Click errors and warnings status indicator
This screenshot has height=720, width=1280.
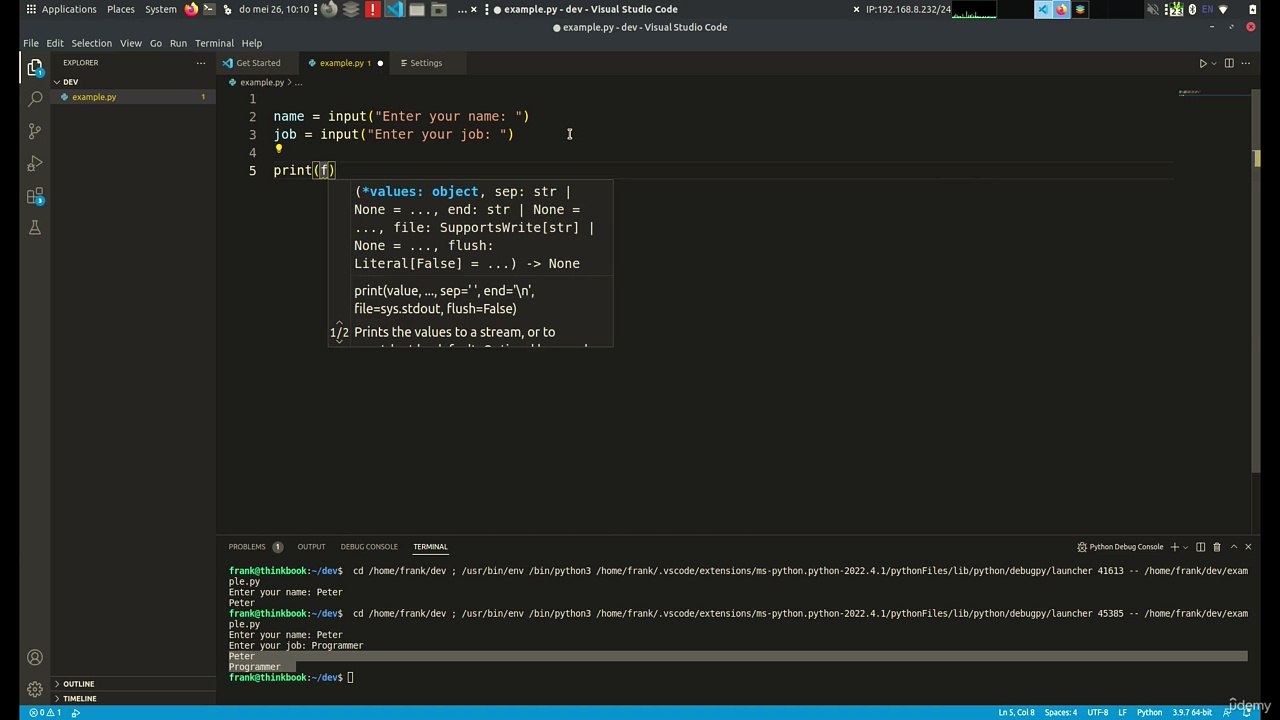coord(45,713)
